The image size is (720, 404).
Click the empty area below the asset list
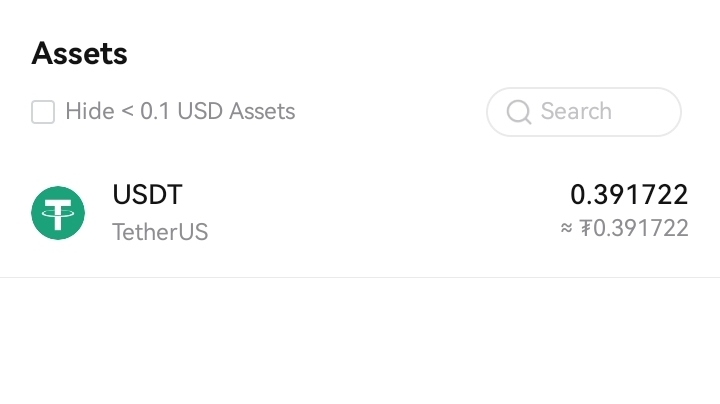[360, 345]
